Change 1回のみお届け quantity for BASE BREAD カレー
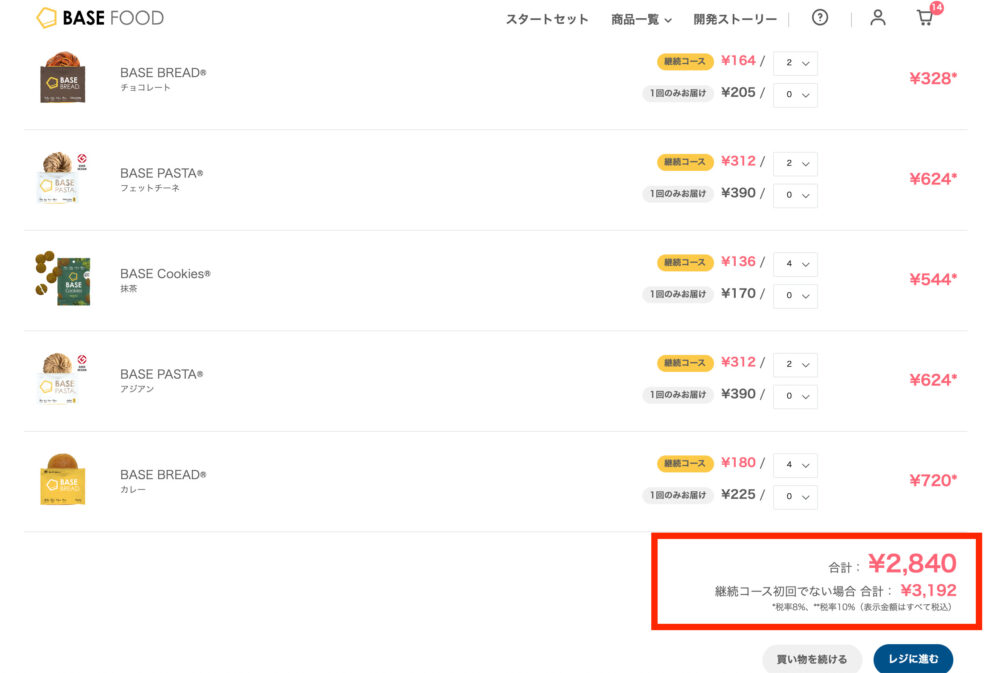1000x673 pixels. tap(795, 496)
